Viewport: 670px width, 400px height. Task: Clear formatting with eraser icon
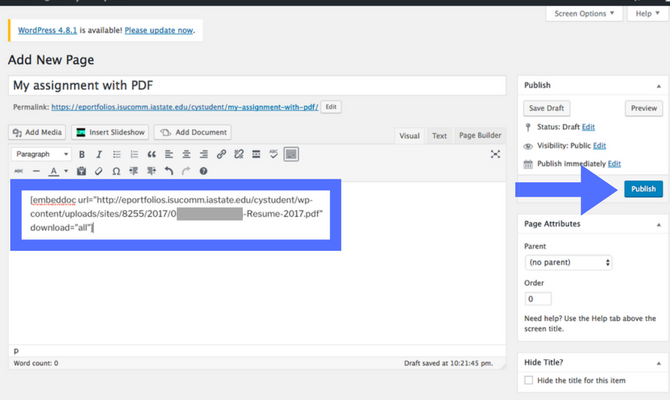(99, 171)
